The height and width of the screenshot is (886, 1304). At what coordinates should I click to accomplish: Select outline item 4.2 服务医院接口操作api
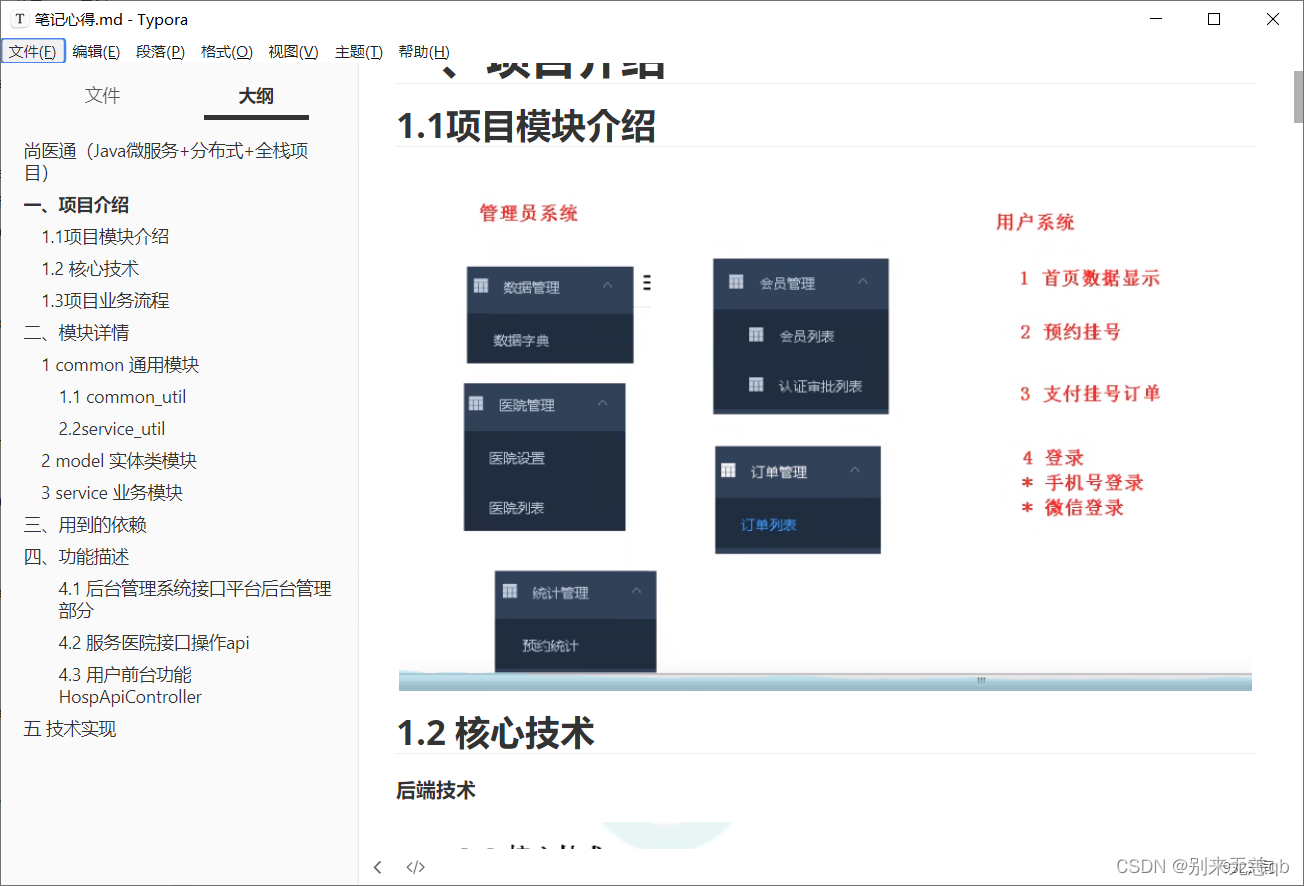point(154,643)
